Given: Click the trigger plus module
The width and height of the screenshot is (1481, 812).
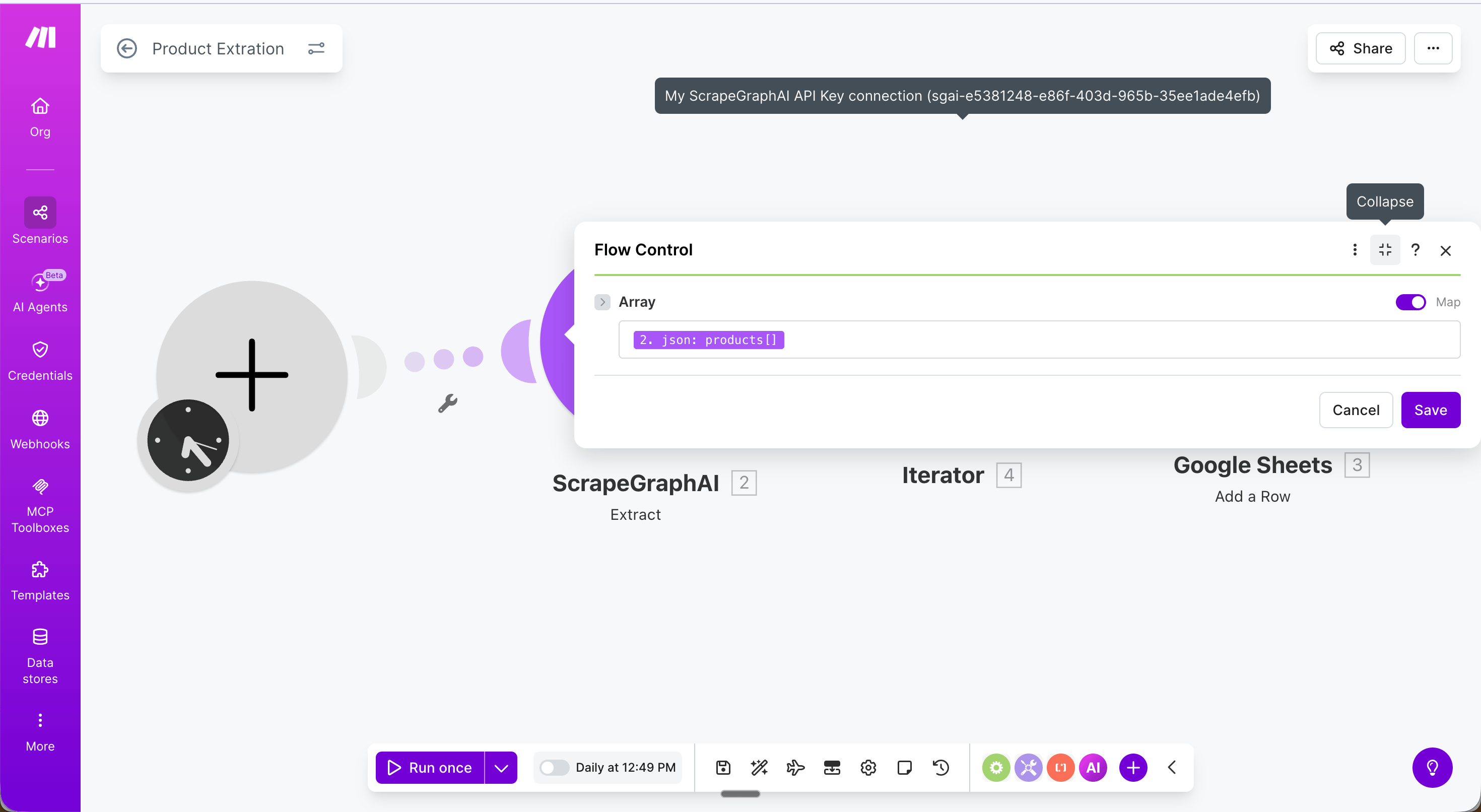Looking at the screenshot, I should [x=252, y=375].
